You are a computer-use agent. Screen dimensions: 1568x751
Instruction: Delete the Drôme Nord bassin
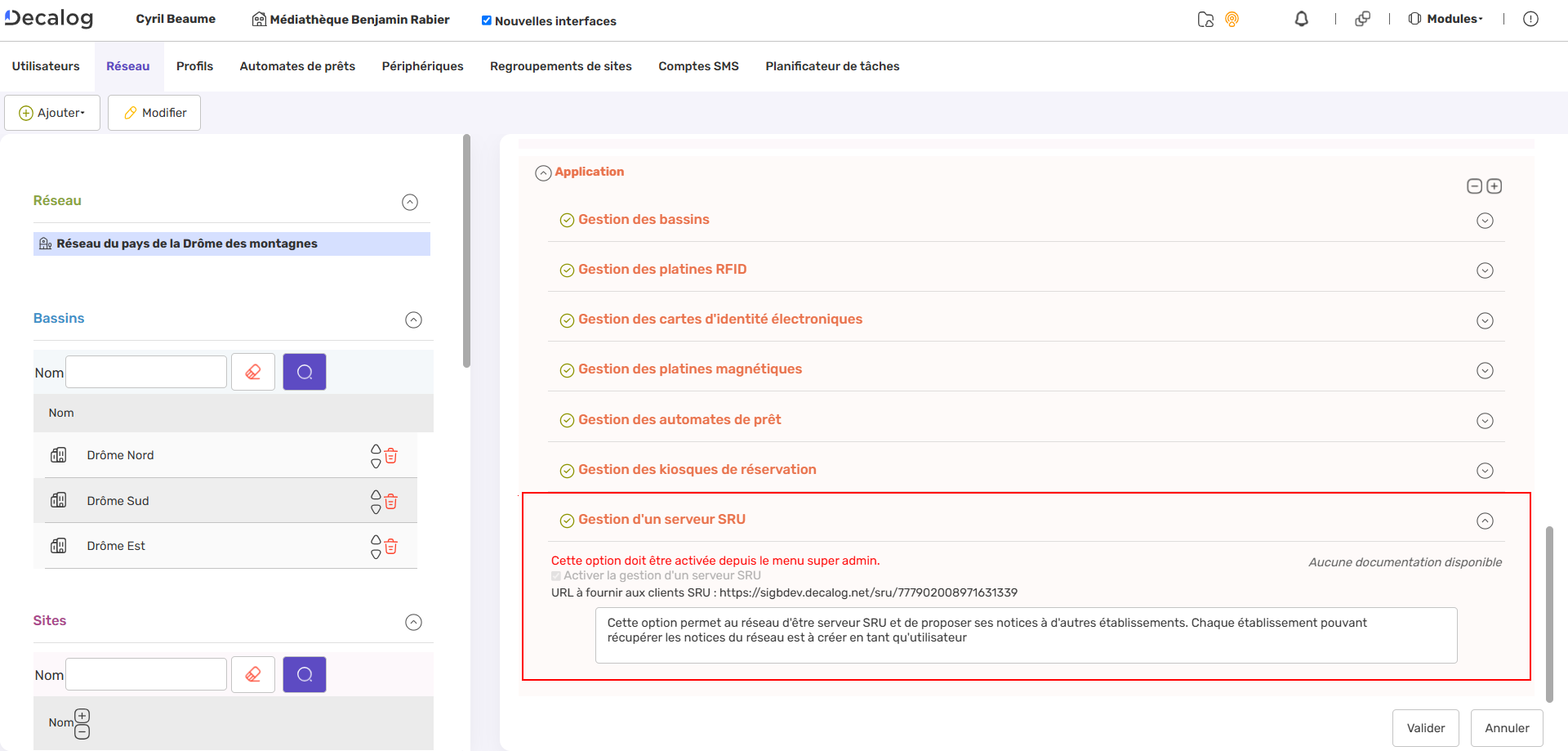391,456
